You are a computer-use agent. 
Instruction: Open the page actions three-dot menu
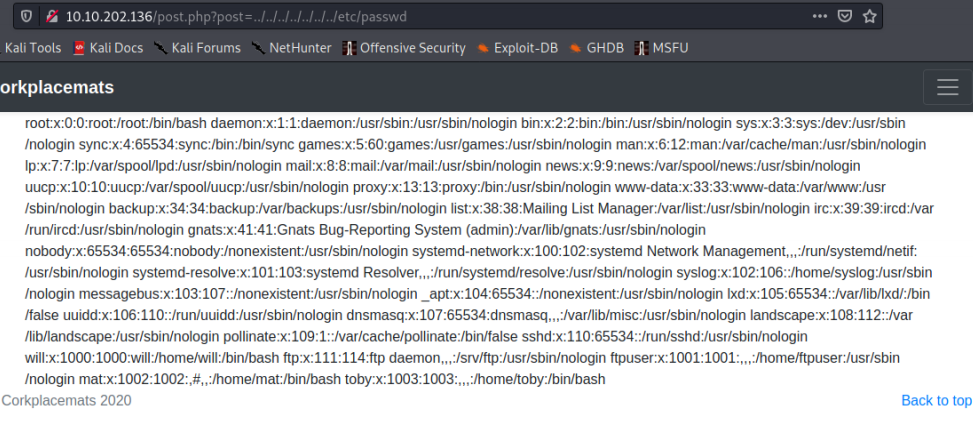(819, 17)
